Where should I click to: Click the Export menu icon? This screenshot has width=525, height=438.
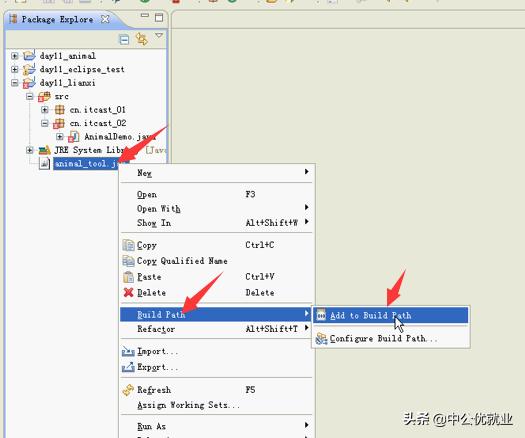[128, 367]
